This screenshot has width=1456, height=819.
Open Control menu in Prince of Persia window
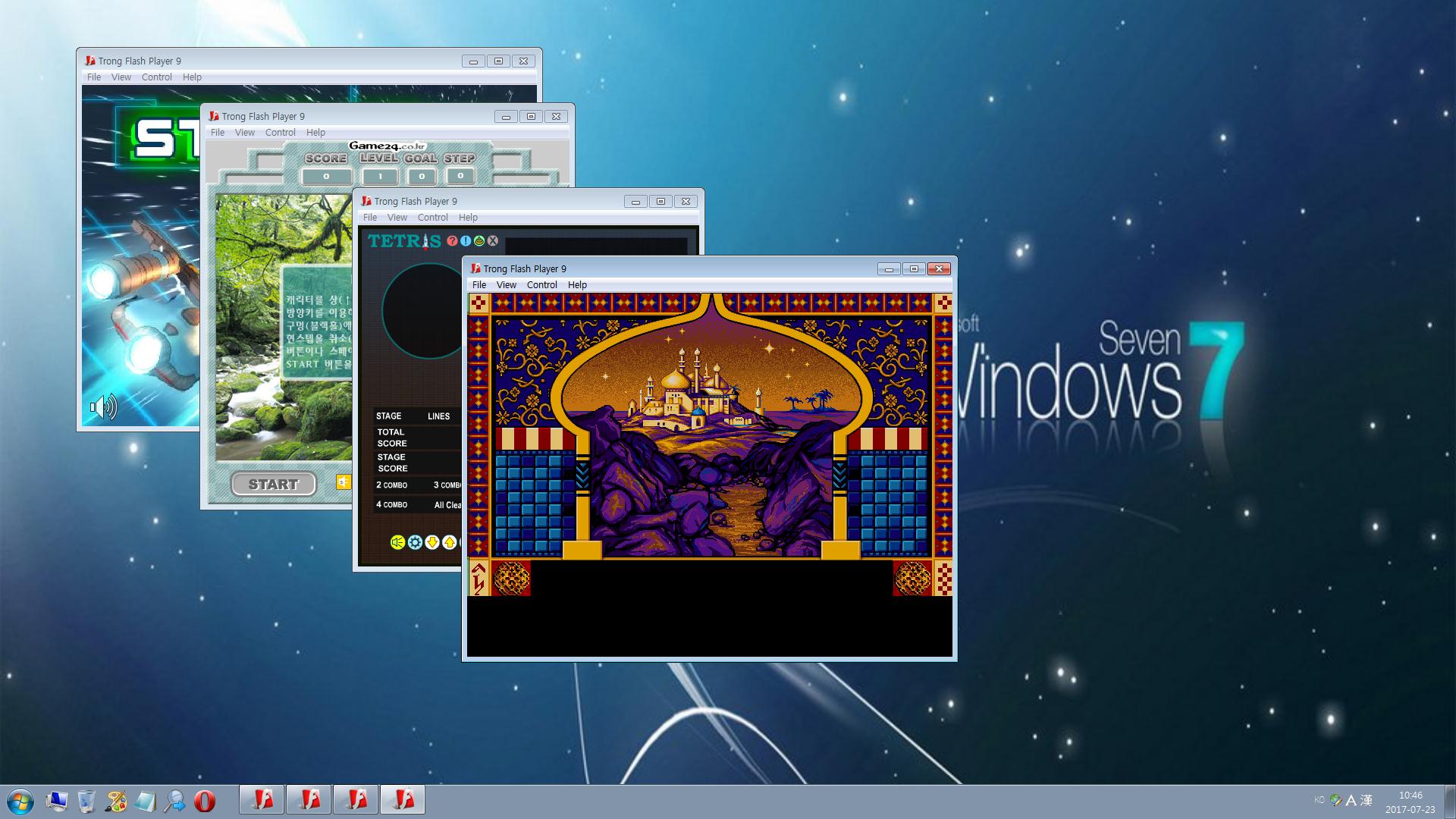coord(542,285)
